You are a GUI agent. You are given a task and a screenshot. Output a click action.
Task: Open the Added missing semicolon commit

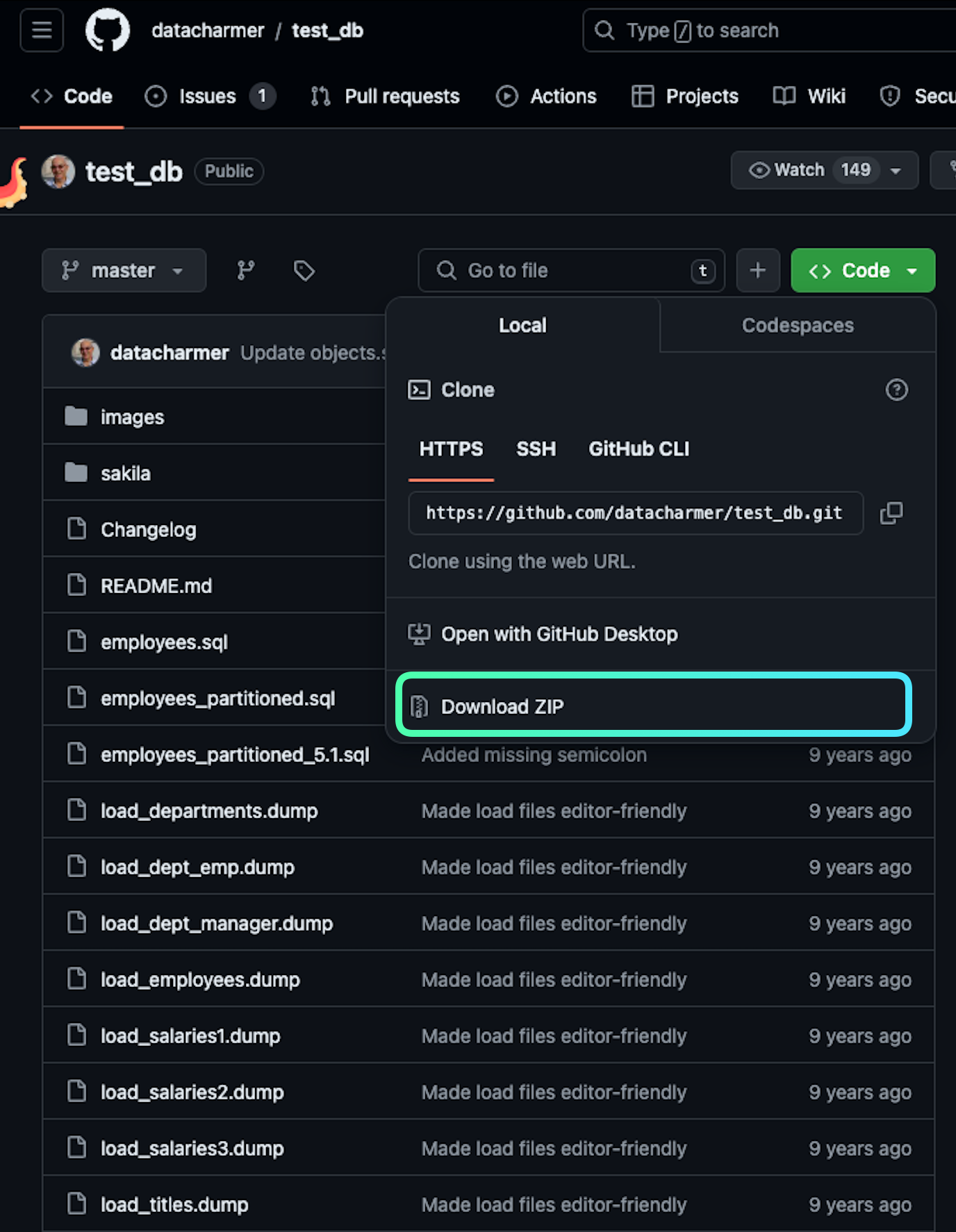(x=534, y=755)
